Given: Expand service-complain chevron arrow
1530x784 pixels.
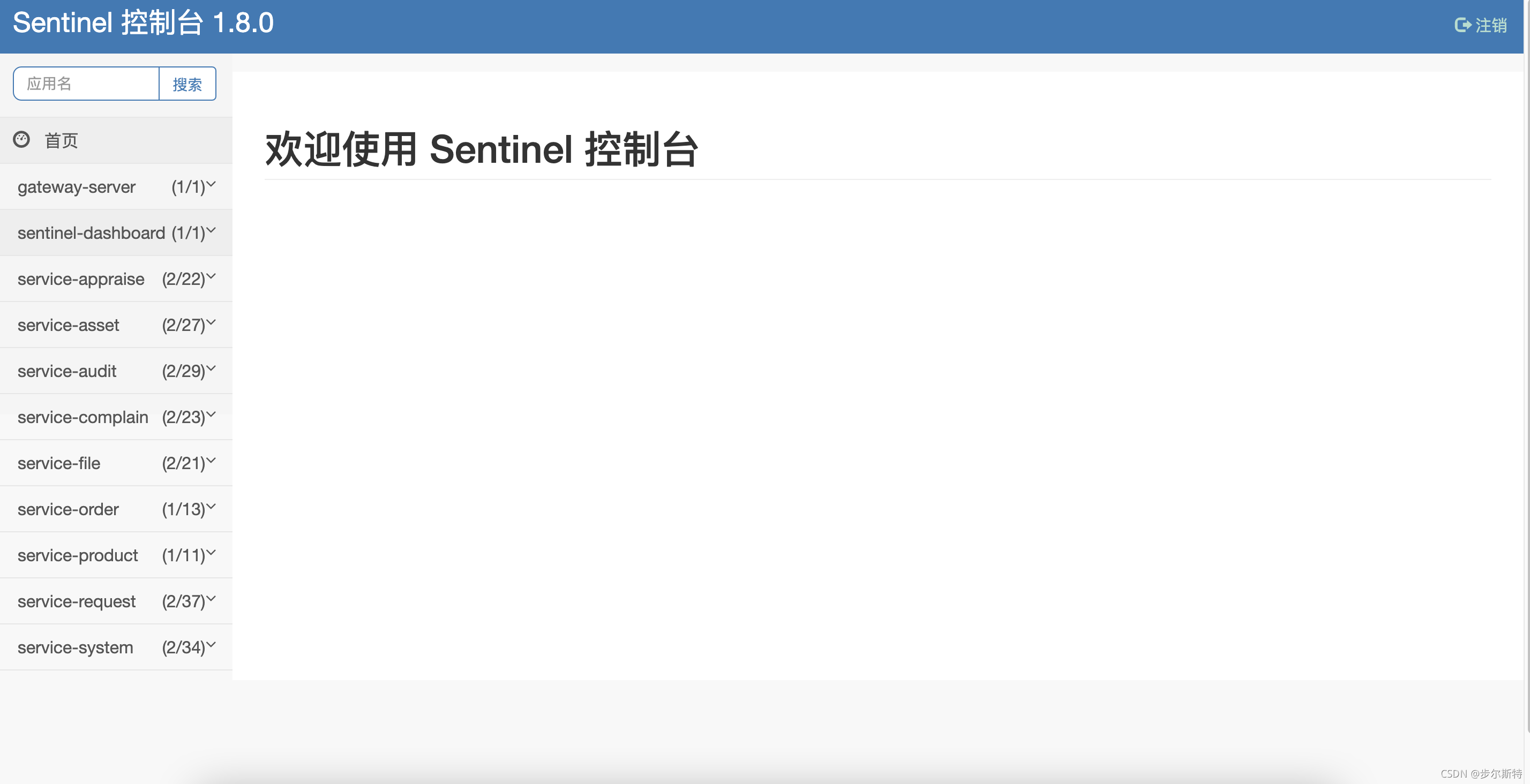Looking at the screenshot, I should pos(211,414).
